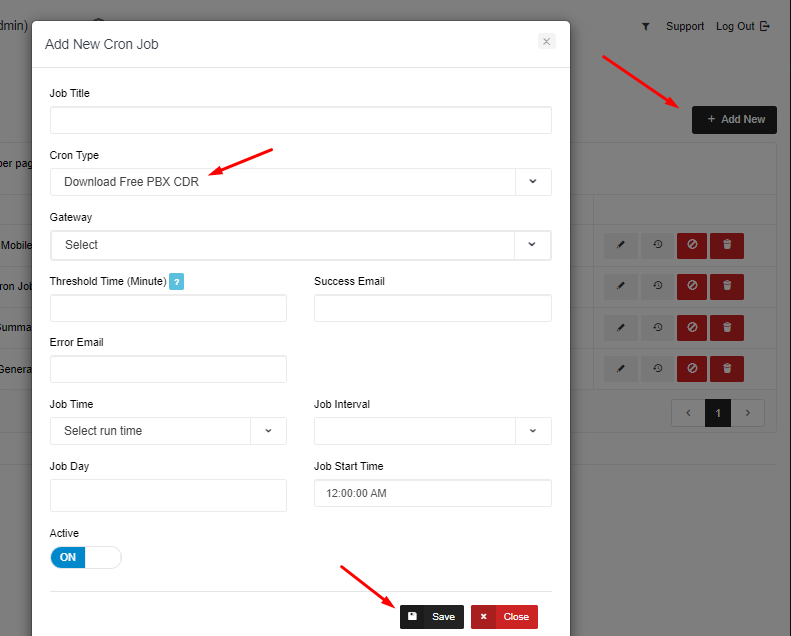Click the Job Title input field
791x636 pixels.
click(x=300, y=120)
